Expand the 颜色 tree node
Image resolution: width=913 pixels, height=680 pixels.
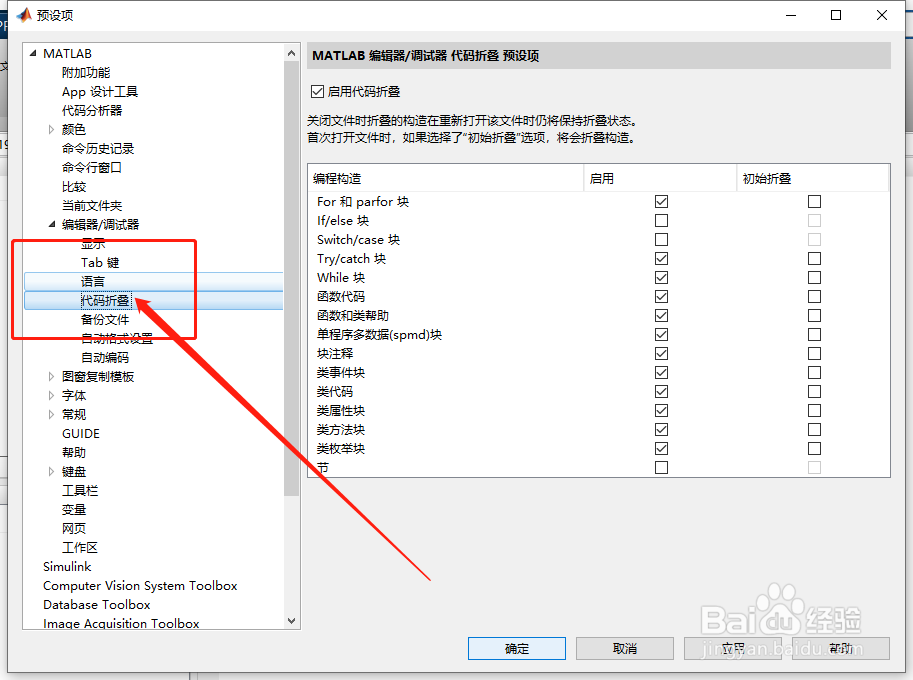click(51, 129)
